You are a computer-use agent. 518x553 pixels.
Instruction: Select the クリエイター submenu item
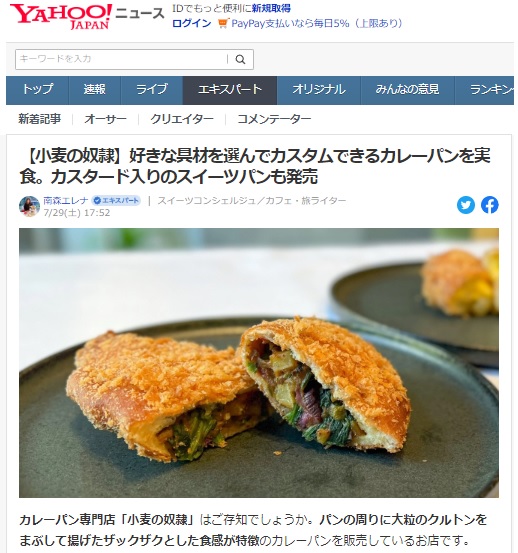[182, 119]
